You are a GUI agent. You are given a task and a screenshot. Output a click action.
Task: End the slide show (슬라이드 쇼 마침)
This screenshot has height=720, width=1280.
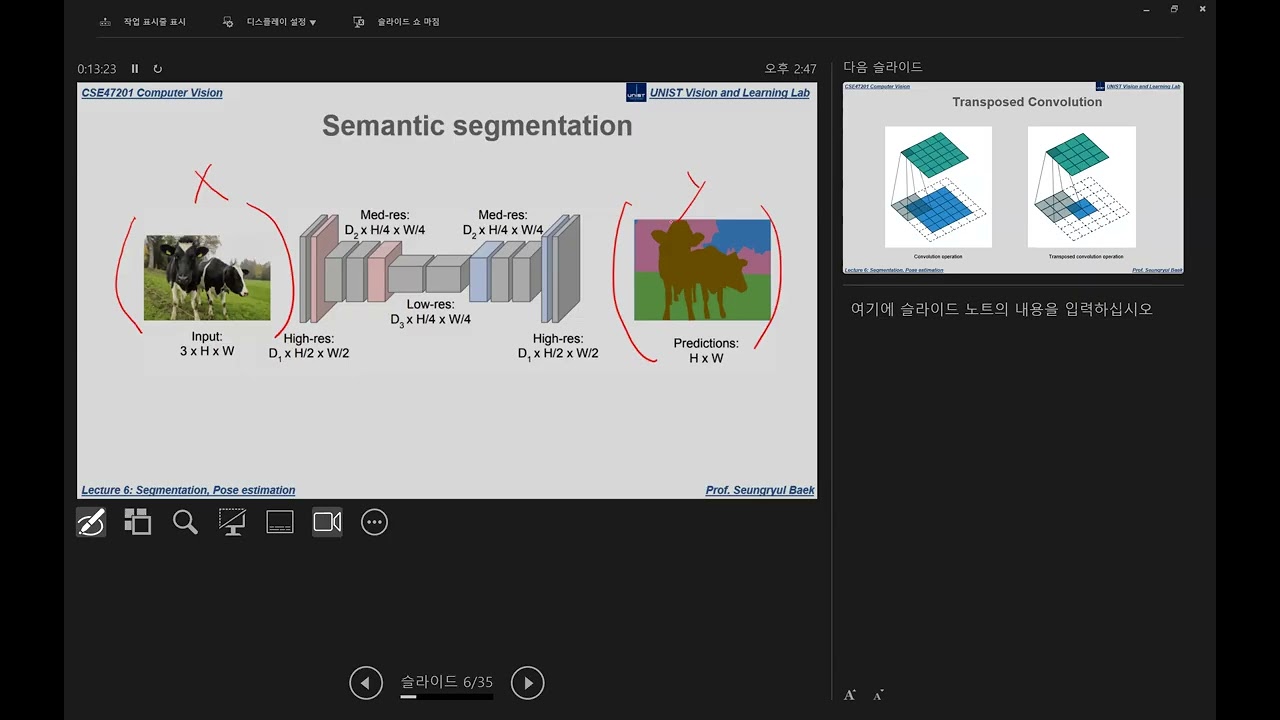click(x=396, y=22)
